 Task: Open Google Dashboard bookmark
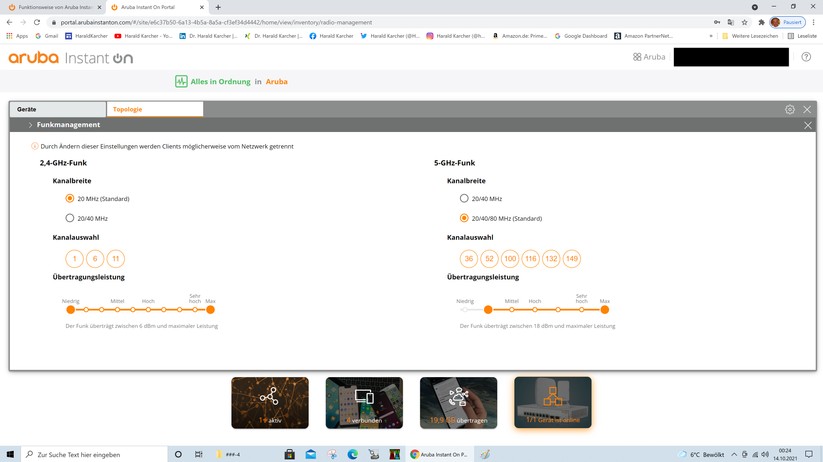coord(581,36)
